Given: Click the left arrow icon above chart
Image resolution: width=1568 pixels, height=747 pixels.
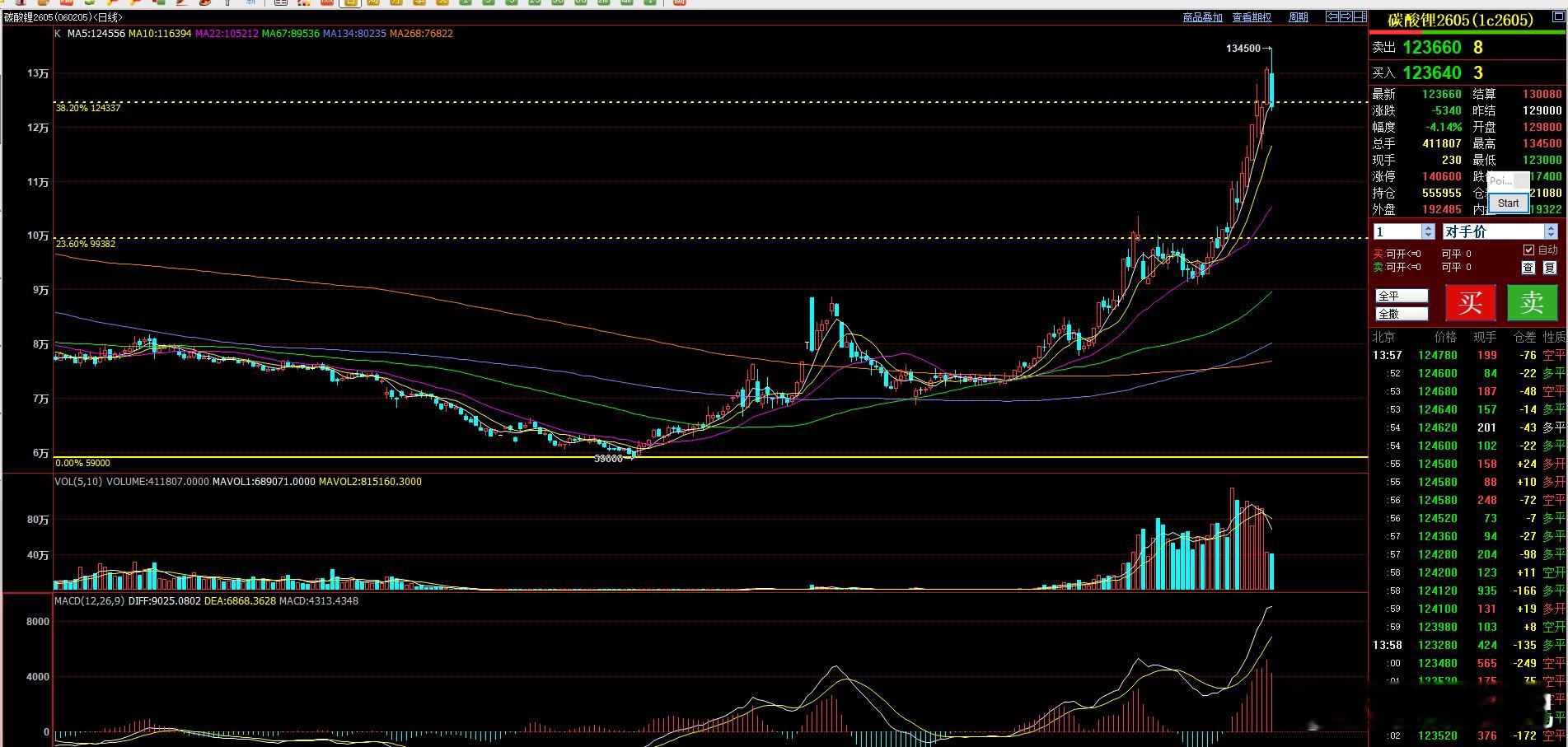Looking at the screenshot, I should point(1332,16).
